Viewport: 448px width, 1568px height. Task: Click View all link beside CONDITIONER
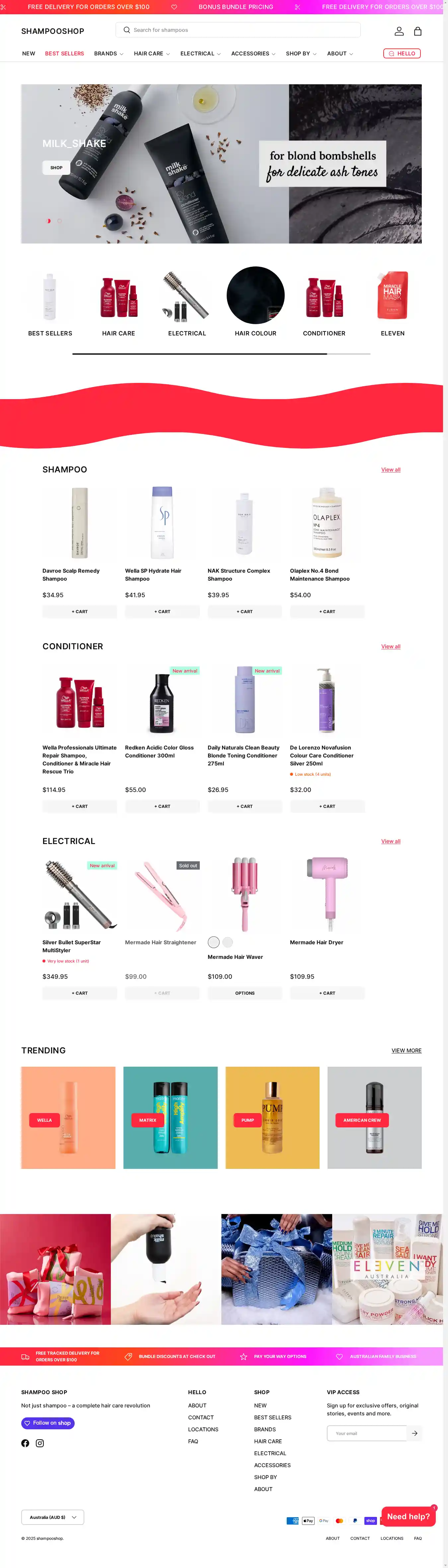coord(391,646)
